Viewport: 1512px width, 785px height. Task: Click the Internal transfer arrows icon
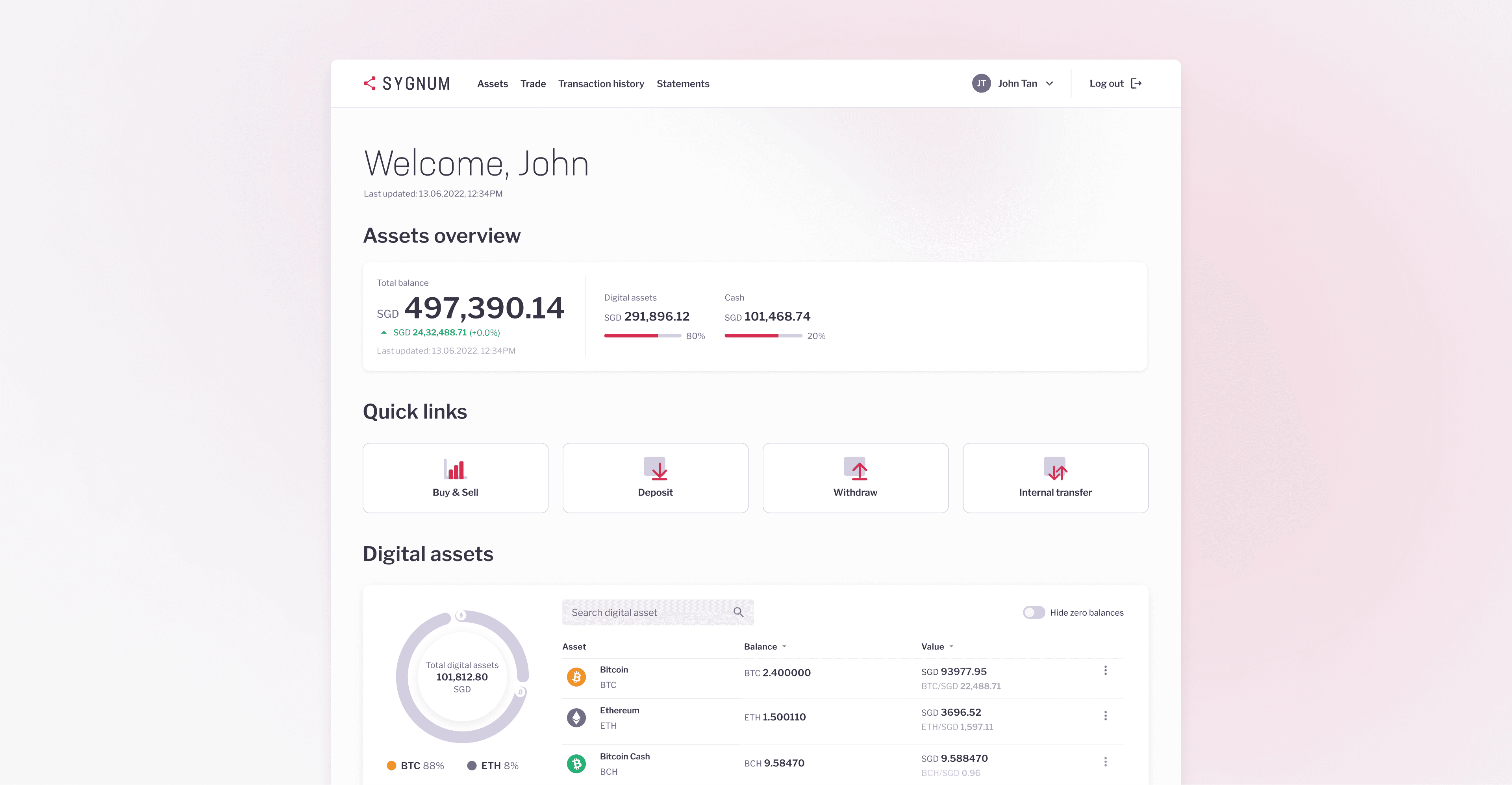click(1055, 469)
